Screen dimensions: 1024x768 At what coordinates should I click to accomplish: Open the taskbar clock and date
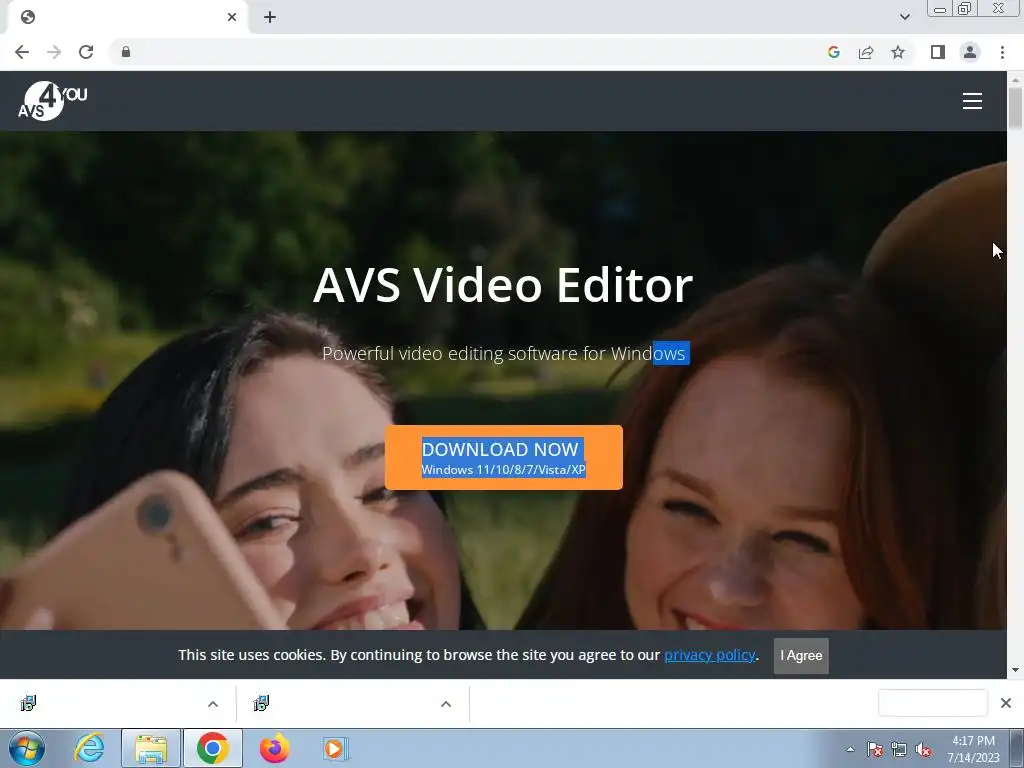point(973,749)
